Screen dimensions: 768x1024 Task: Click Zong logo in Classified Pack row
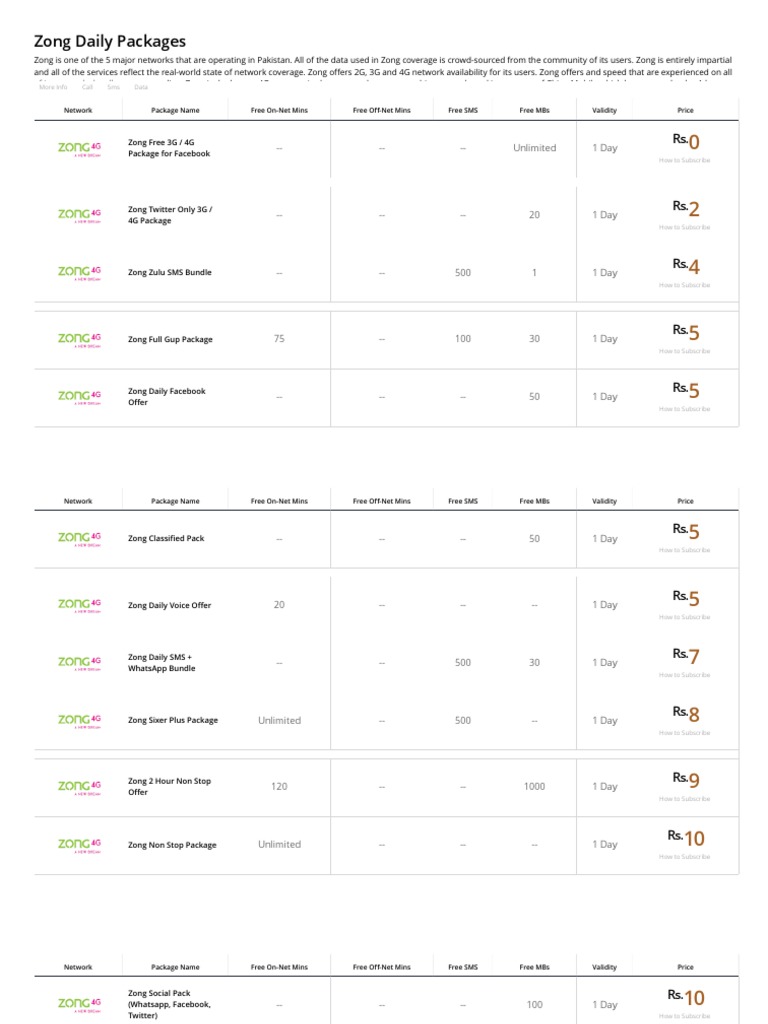coord(79,538)
